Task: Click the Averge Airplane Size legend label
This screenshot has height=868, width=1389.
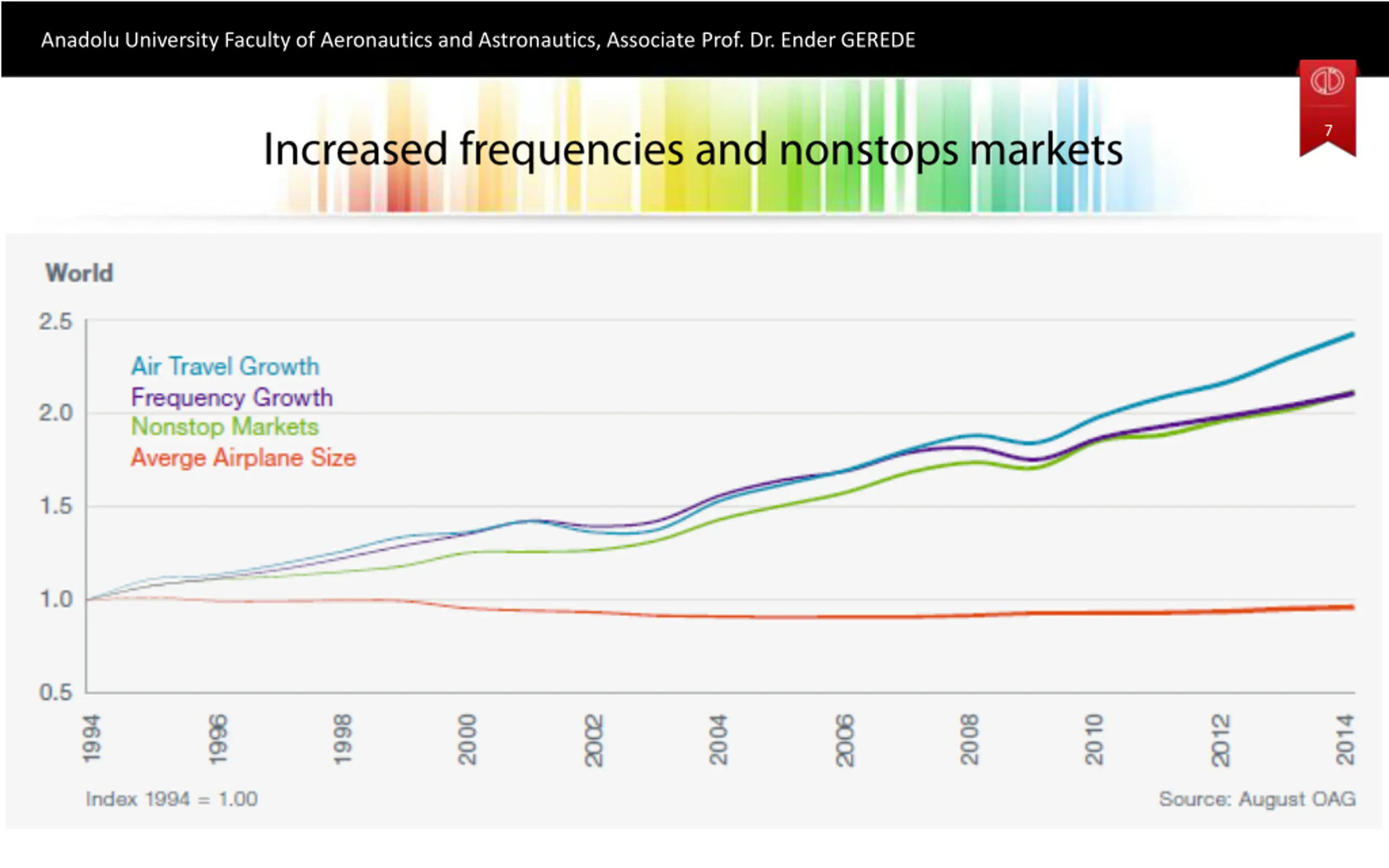Action: pos(244,458)
